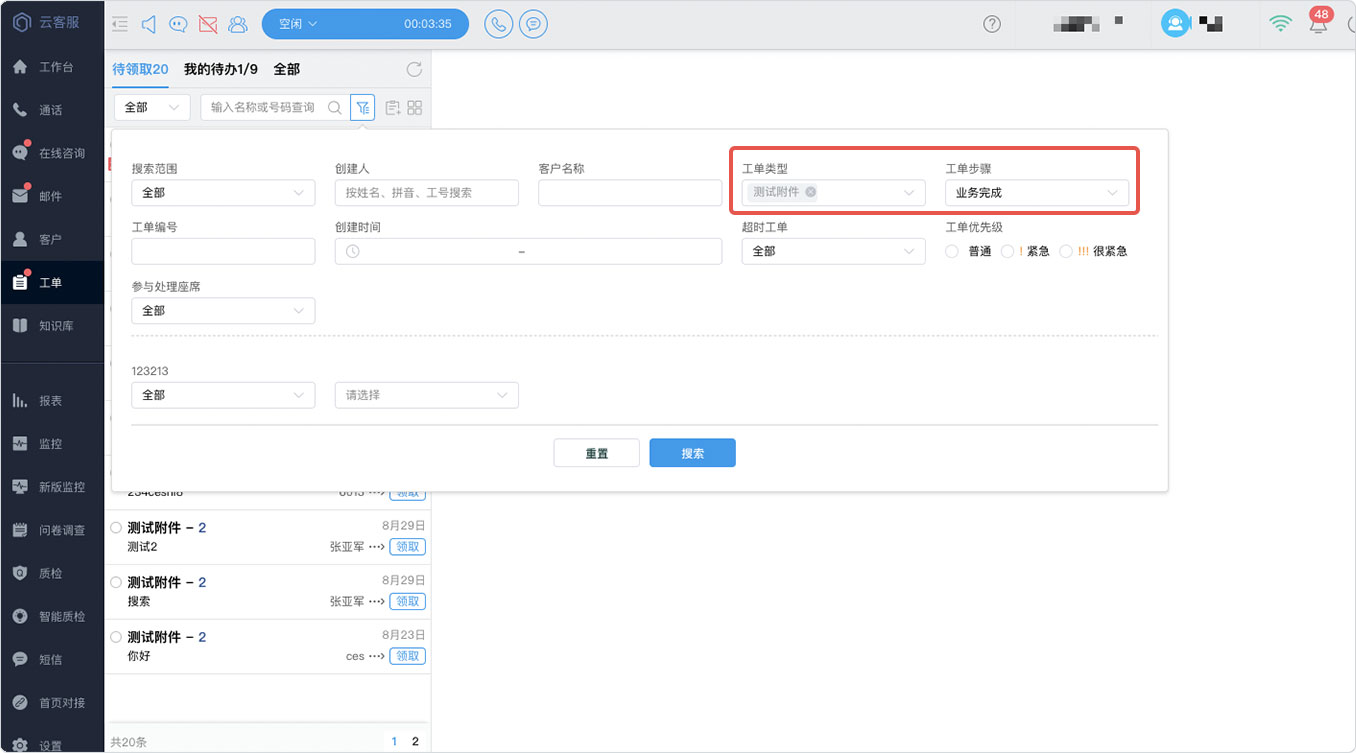Image resolution: width=1356 pixels, height=753 pixels.
Task: Open the announcement speaker icon
Action: [149, 24]
